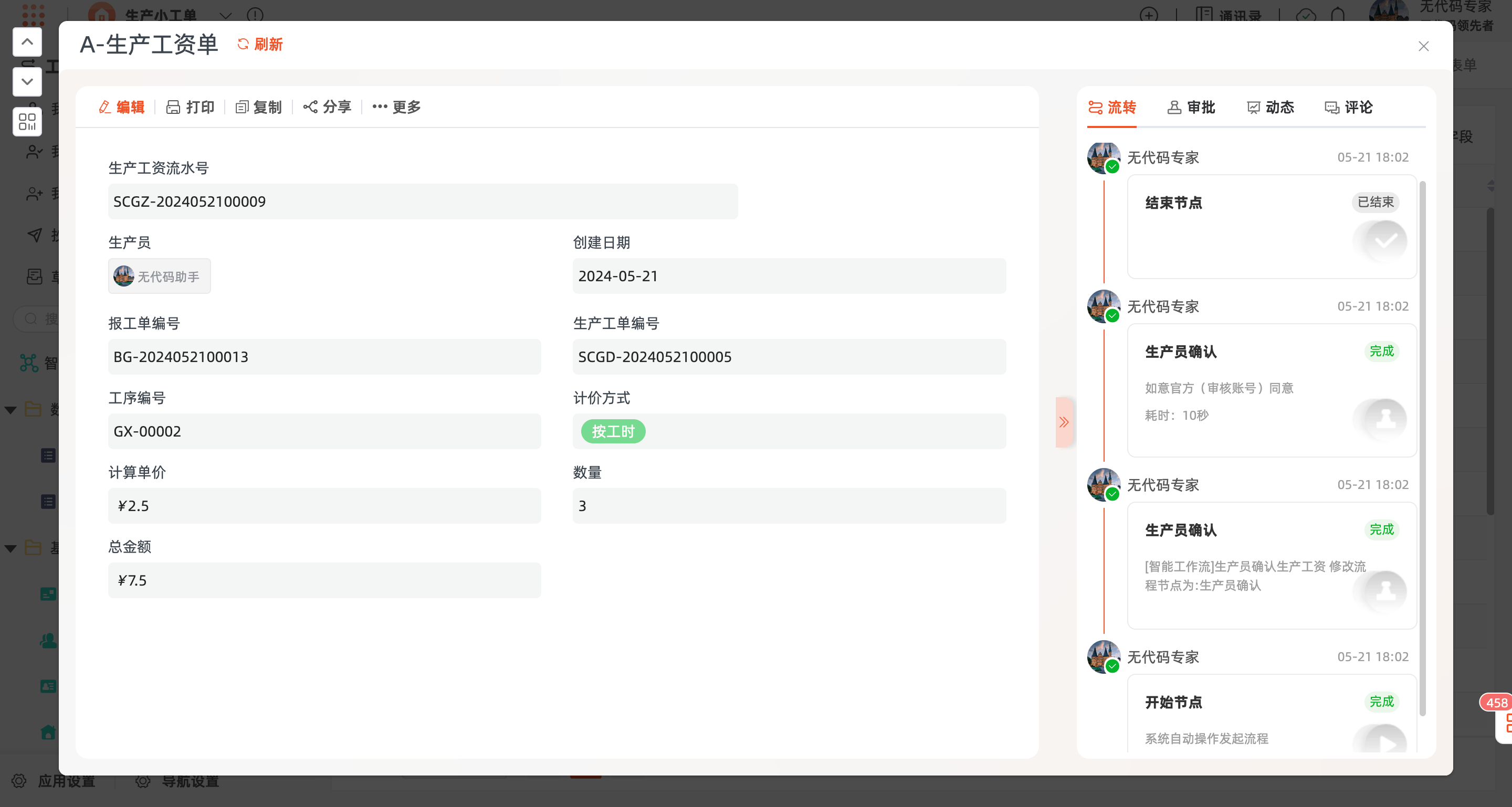Switch to the 动态 tab
Image resolution: width=1512 pixels, height=807 pixels.
click(x=1270, y=108)
